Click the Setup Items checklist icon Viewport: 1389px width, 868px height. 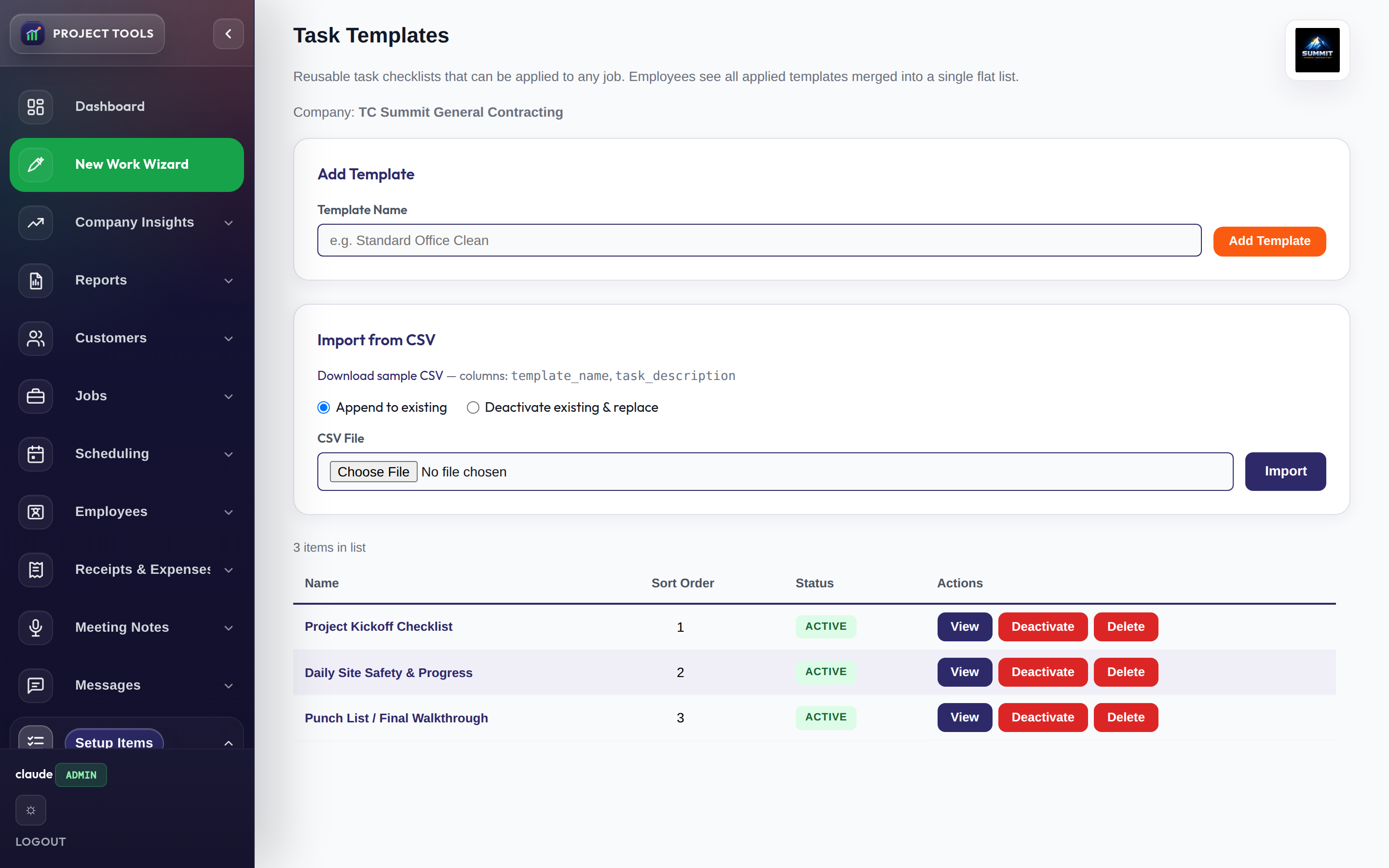tap(36, 738)
